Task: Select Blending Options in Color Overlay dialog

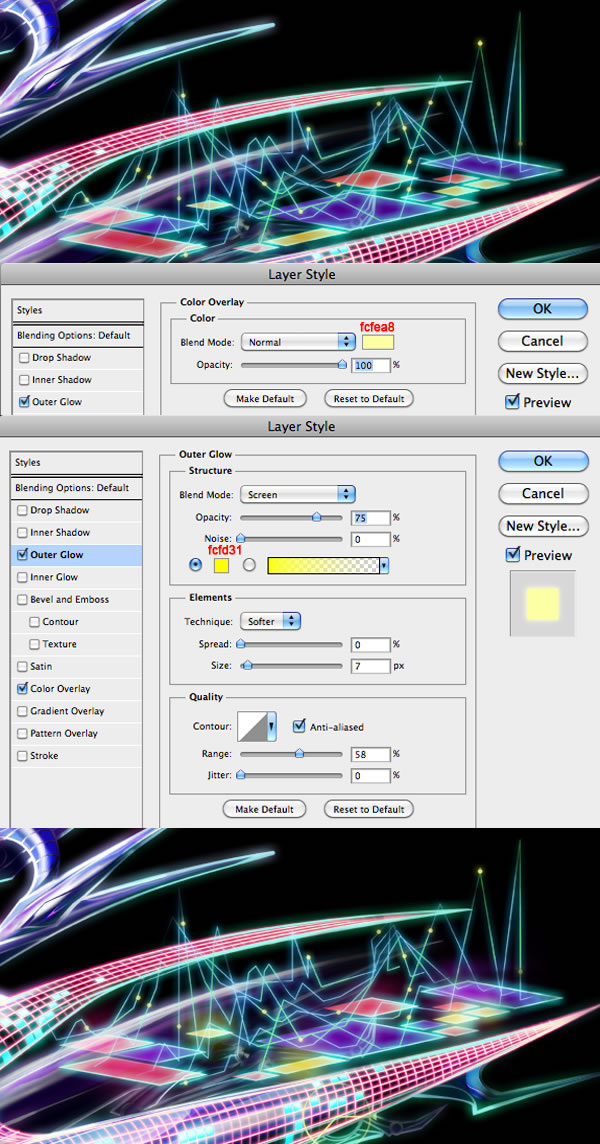Action: pyautogui.click(x=77, y=336)
